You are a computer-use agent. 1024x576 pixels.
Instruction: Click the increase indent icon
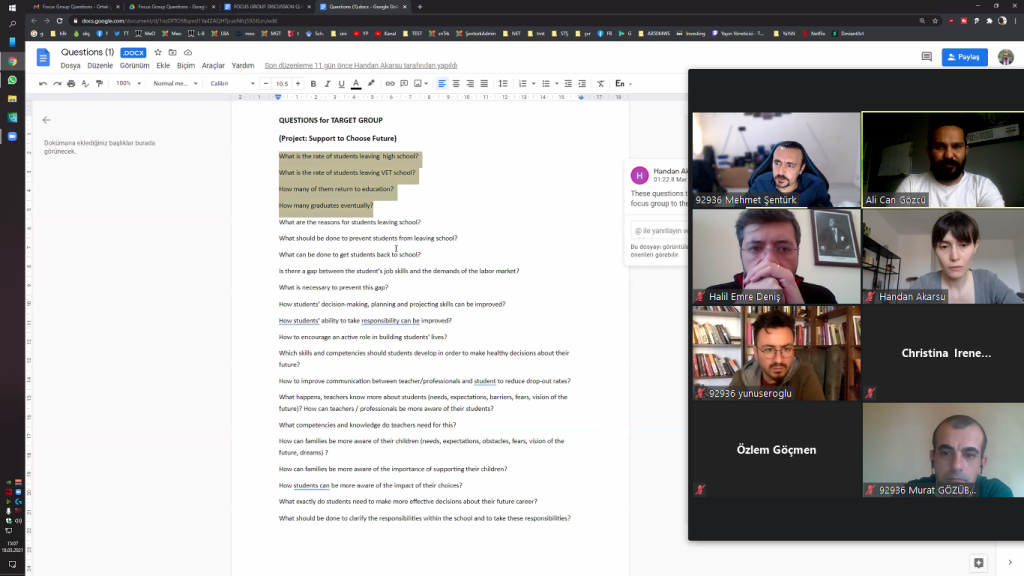coord(582,84)
